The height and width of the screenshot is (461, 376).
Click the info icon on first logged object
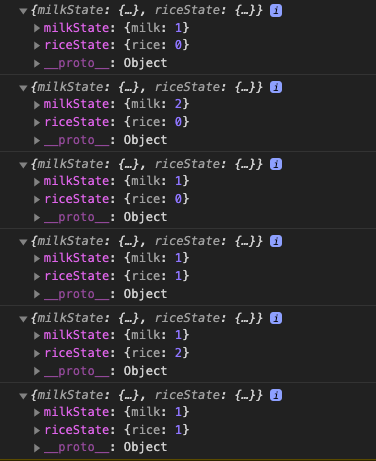coord(276,11)
